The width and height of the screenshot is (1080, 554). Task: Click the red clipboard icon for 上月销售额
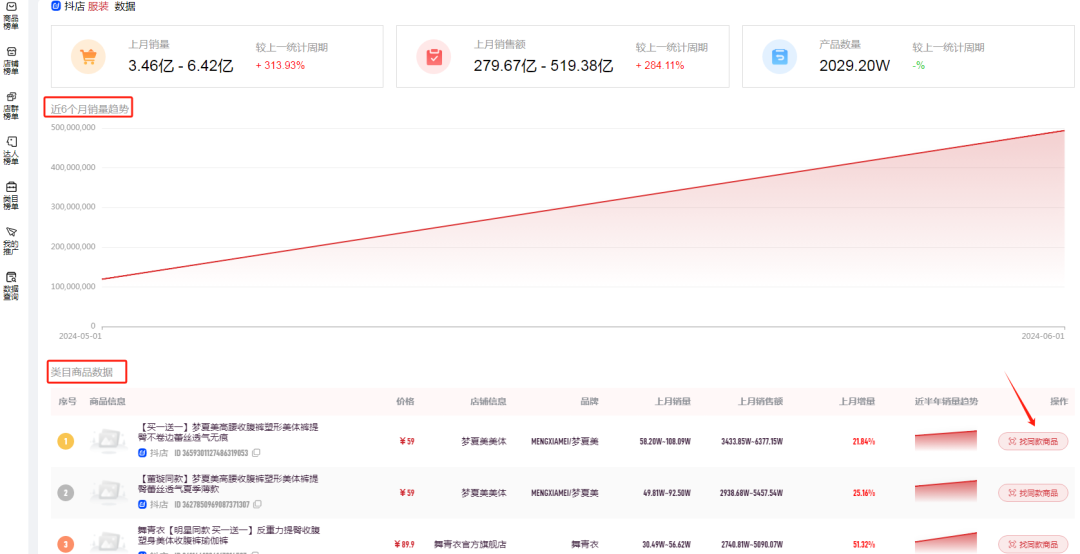(434, 57)
